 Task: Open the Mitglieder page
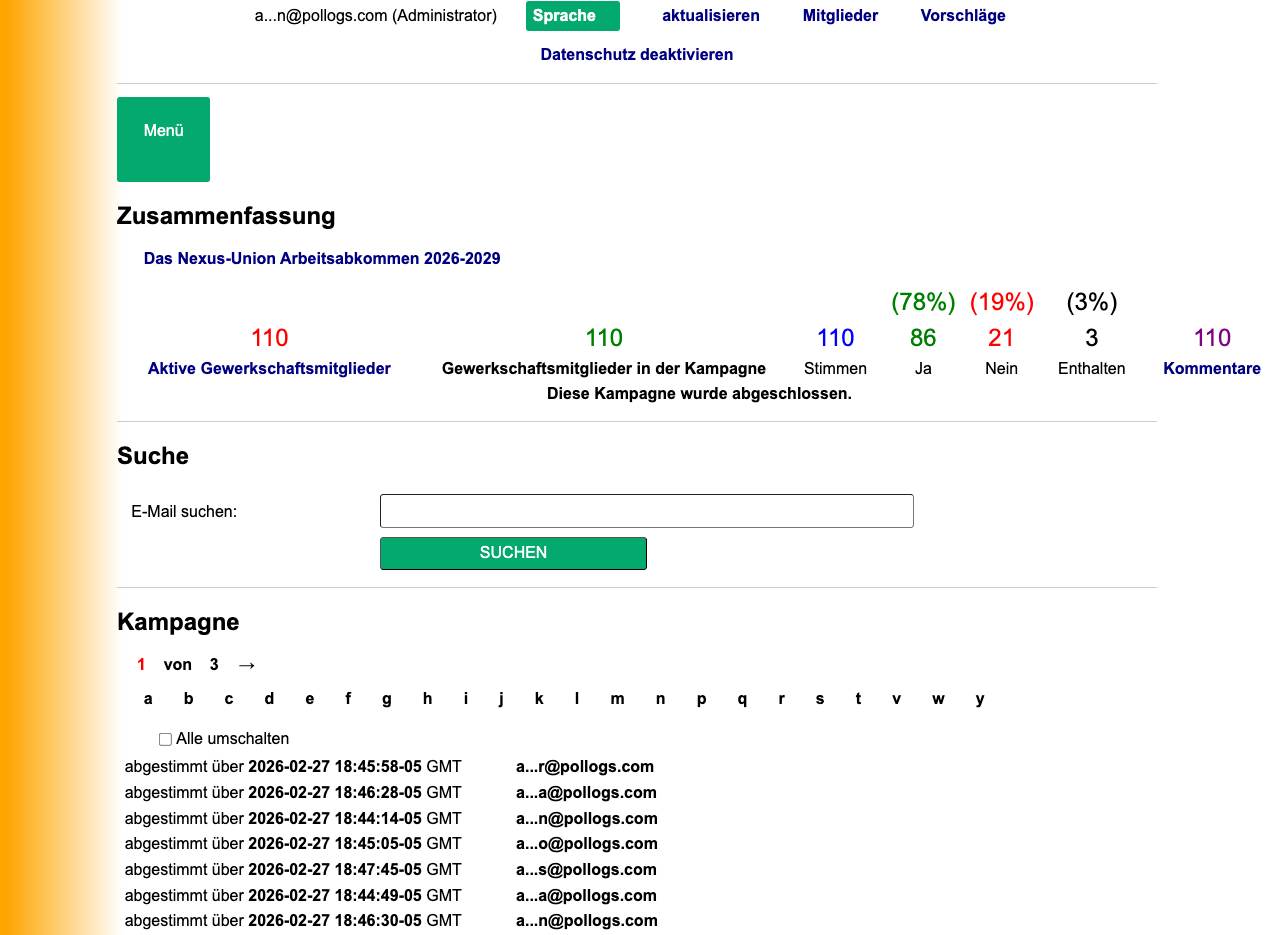[840, 15]
